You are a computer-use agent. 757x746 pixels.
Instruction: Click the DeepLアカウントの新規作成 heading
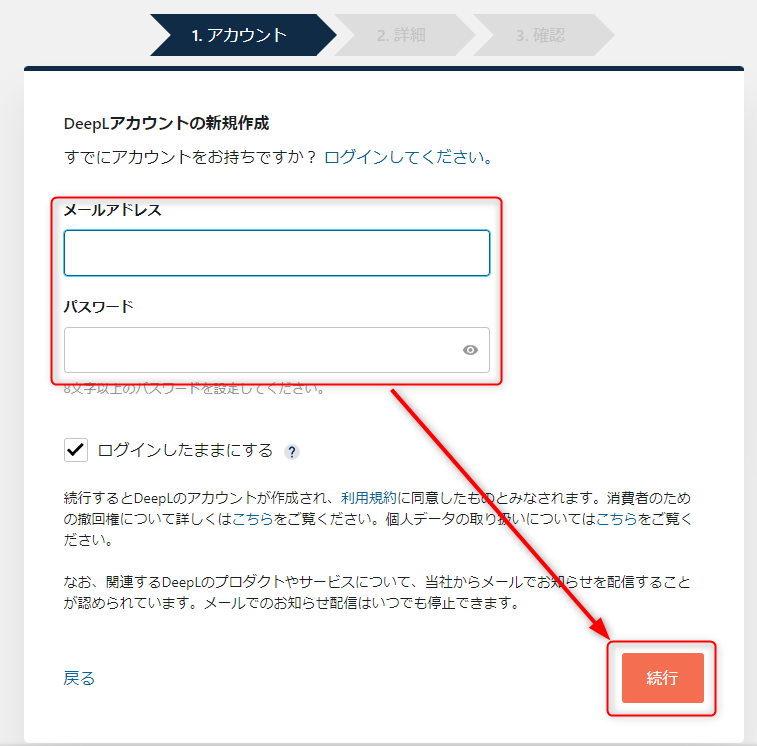[x=166, y=123]
